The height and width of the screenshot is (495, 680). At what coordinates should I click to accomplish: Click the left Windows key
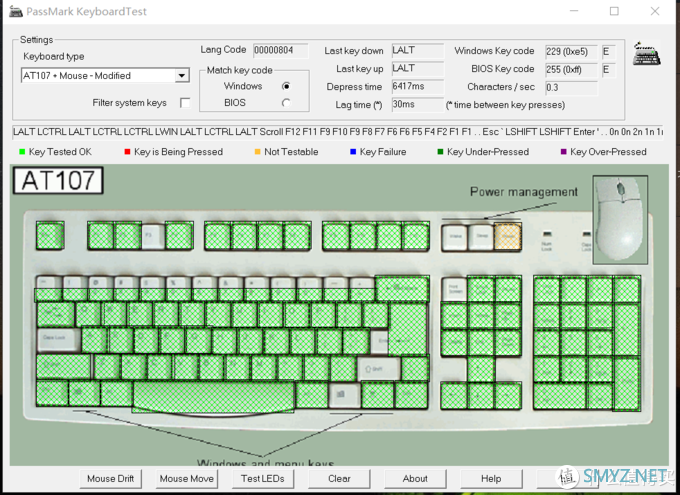tap(85, 393)
